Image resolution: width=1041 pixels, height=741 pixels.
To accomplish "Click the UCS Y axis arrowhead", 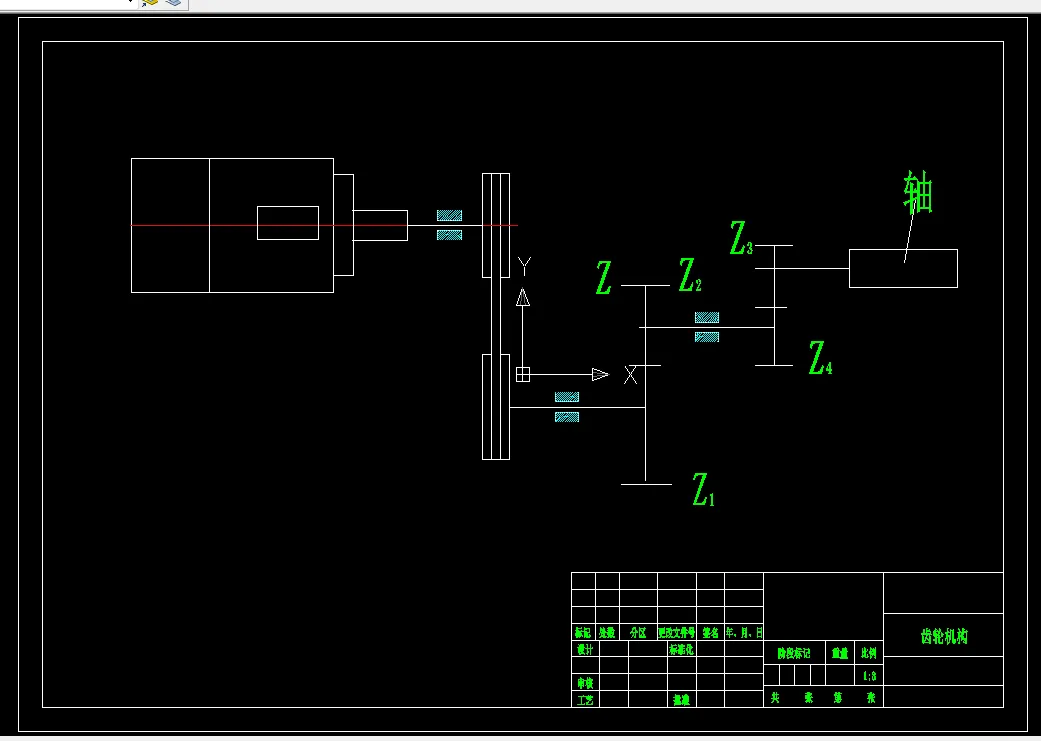I will coord(523,297).
